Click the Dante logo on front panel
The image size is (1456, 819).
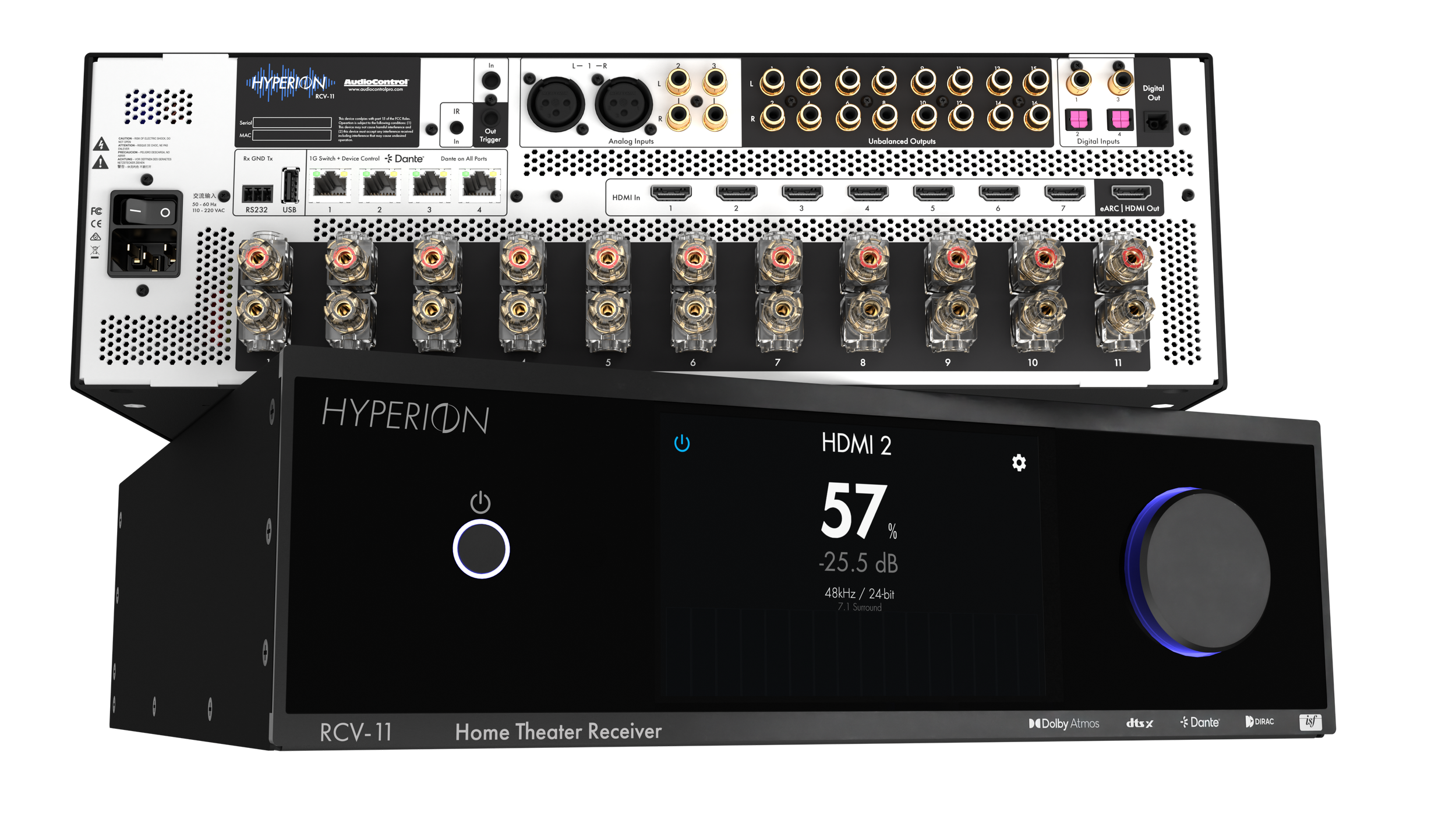1200,722
